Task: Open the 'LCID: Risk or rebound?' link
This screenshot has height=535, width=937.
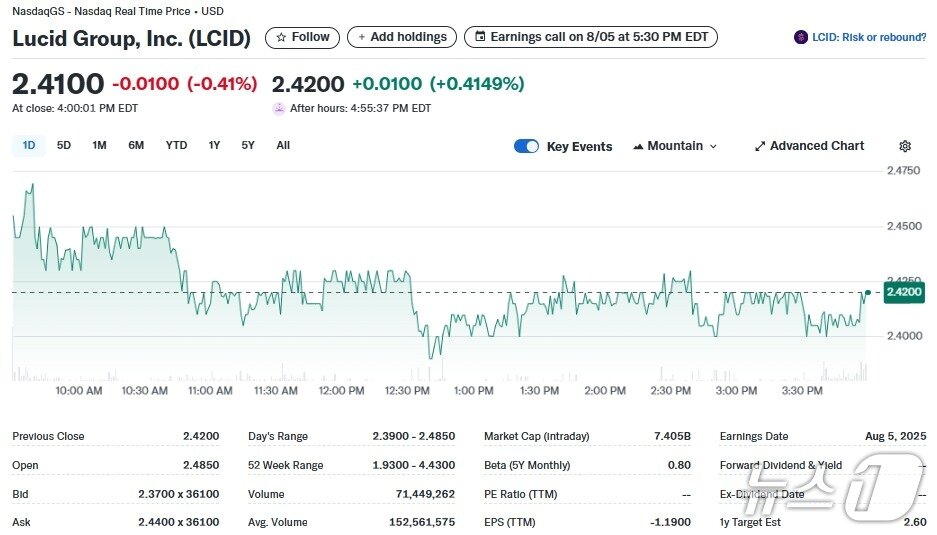Action: [x=869, y=37]
